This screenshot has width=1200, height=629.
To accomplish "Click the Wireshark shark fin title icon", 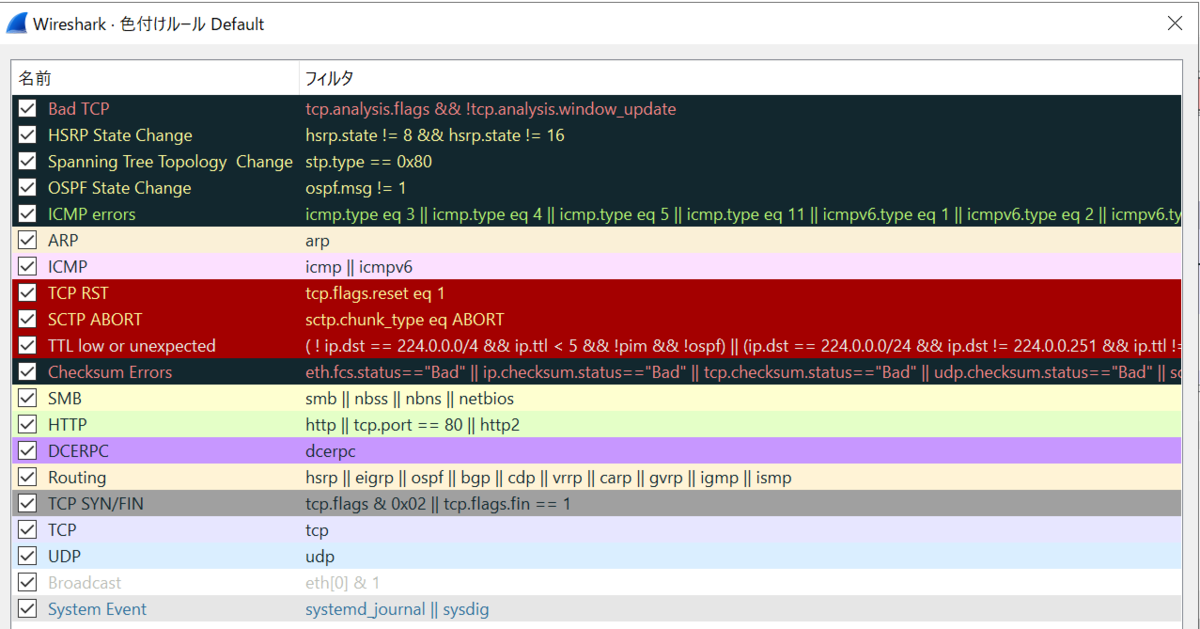I will pos(16,22).
